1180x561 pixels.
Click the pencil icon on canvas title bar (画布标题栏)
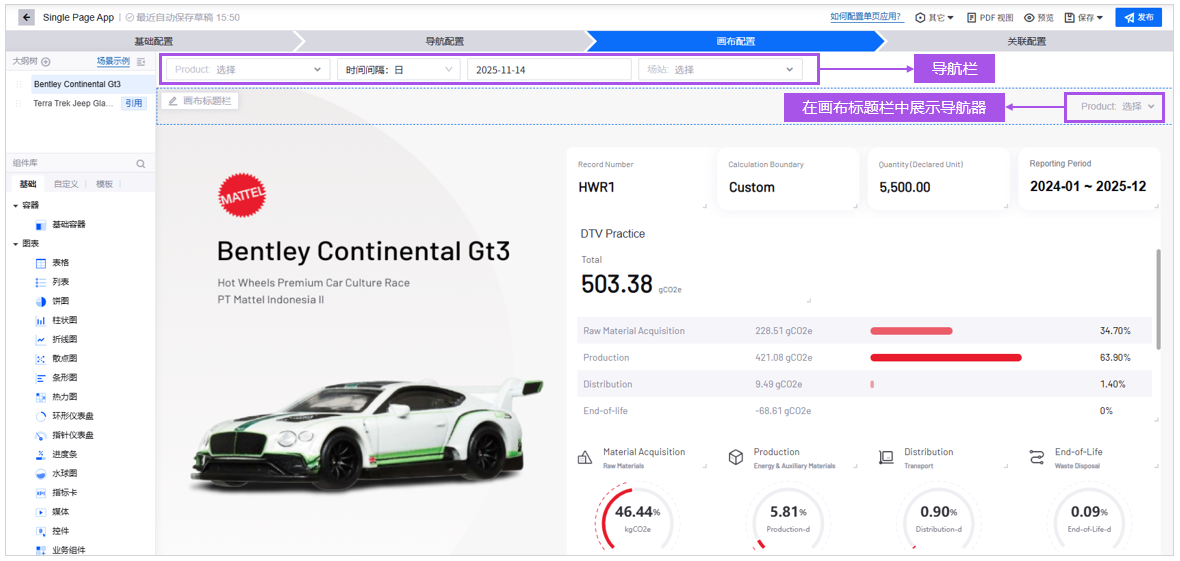click(x=173, y=101)
